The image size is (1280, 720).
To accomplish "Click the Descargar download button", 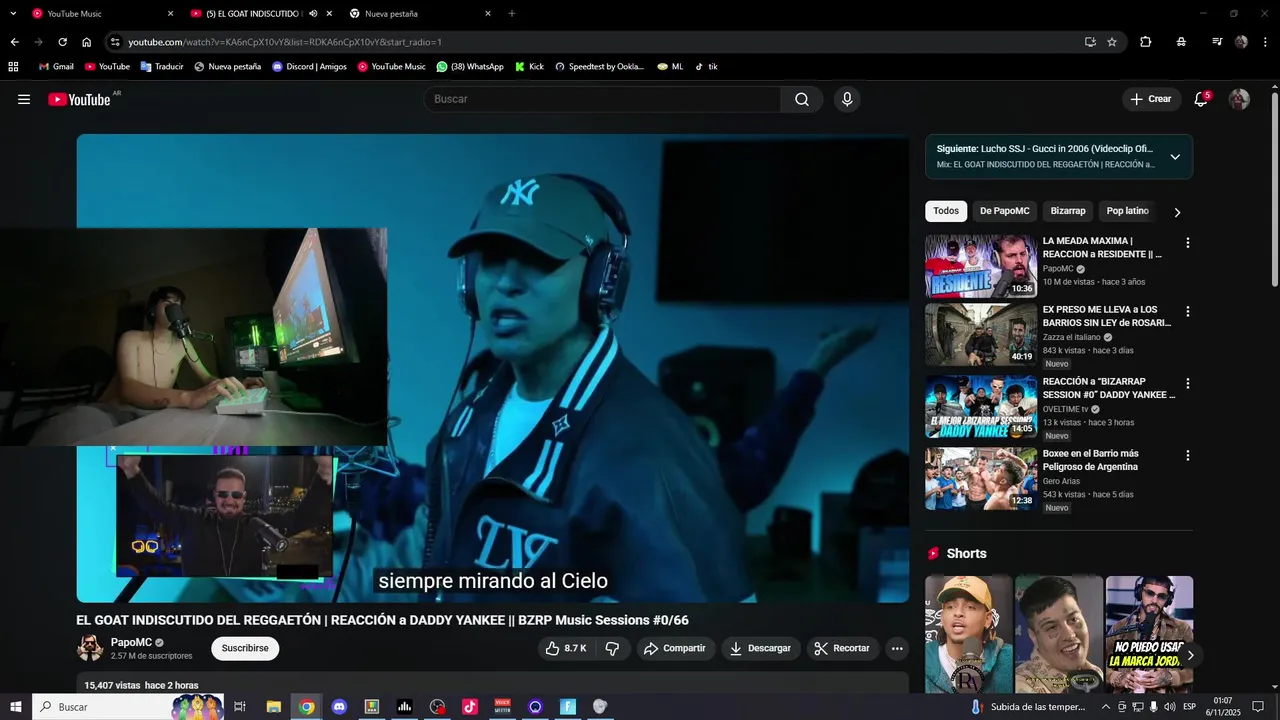I will [x=760, y=648].
